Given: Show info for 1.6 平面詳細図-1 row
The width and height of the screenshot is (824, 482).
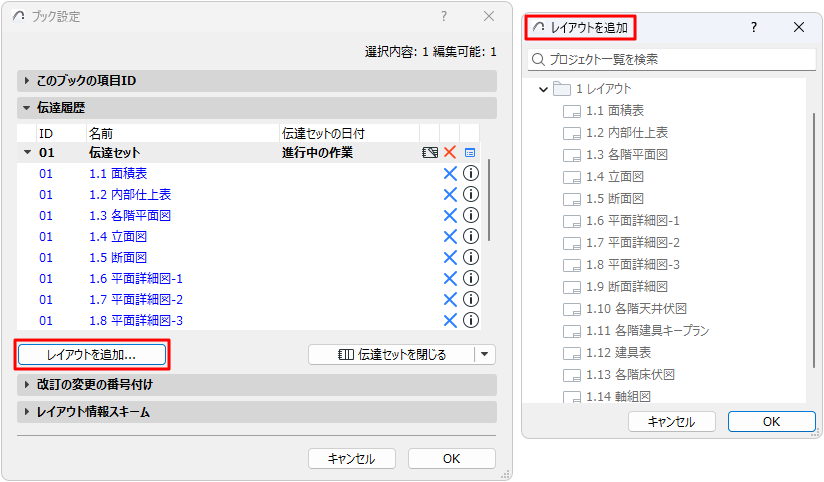Looking at the screenshot, I should click(x=471, y=278).
